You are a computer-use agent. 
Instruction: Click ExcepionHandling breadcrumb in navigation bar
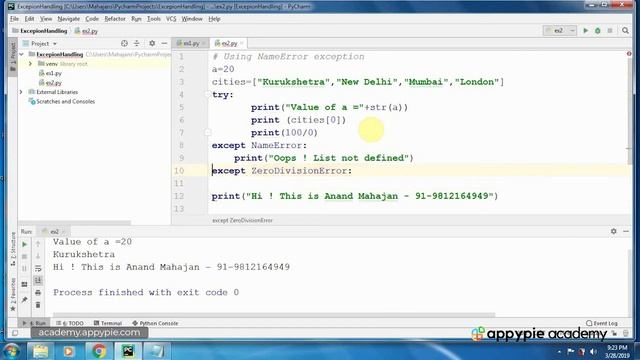40,31
